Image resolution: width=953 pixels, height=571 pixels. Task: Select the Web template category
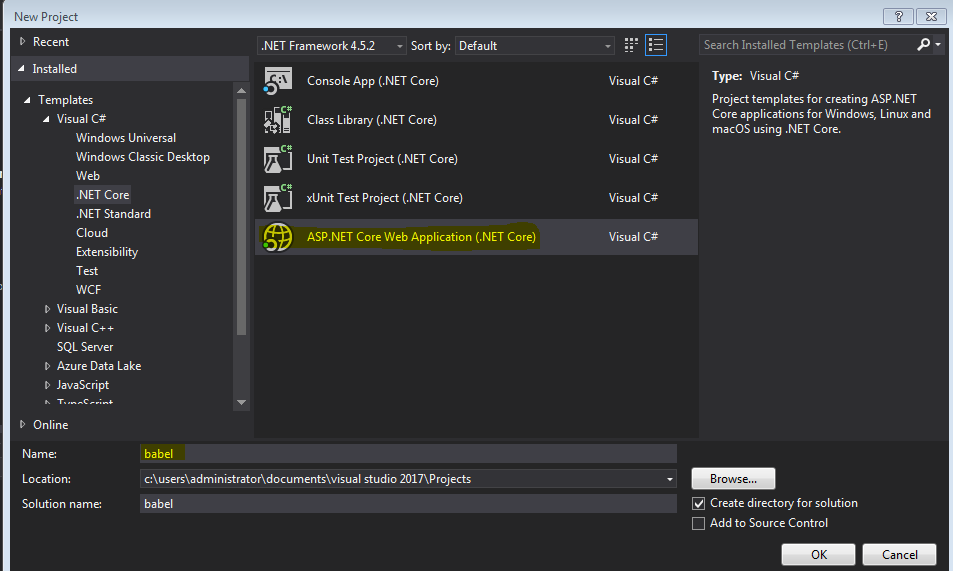88,176
